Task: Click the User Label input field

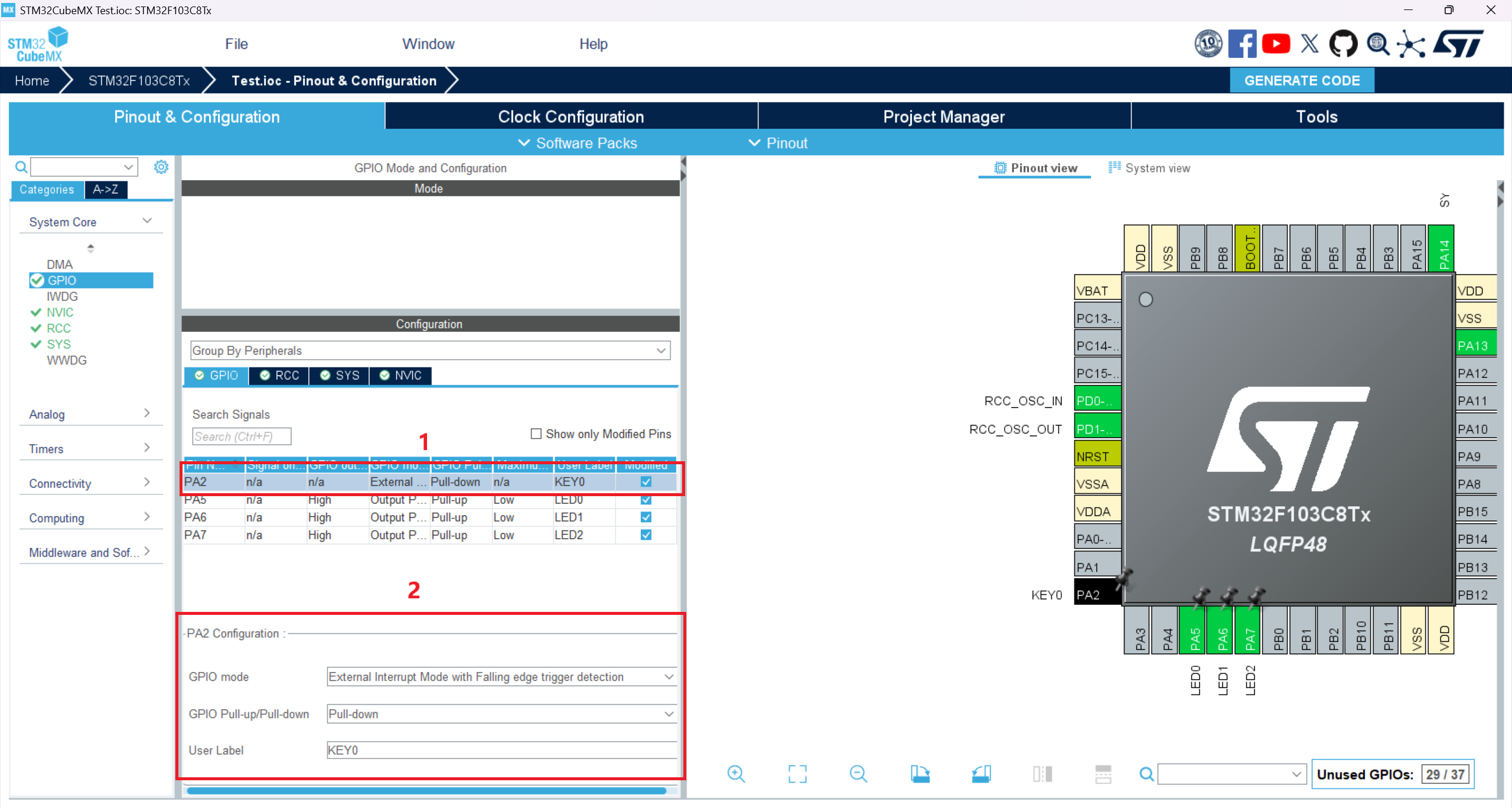Action: tap(501, 751)
